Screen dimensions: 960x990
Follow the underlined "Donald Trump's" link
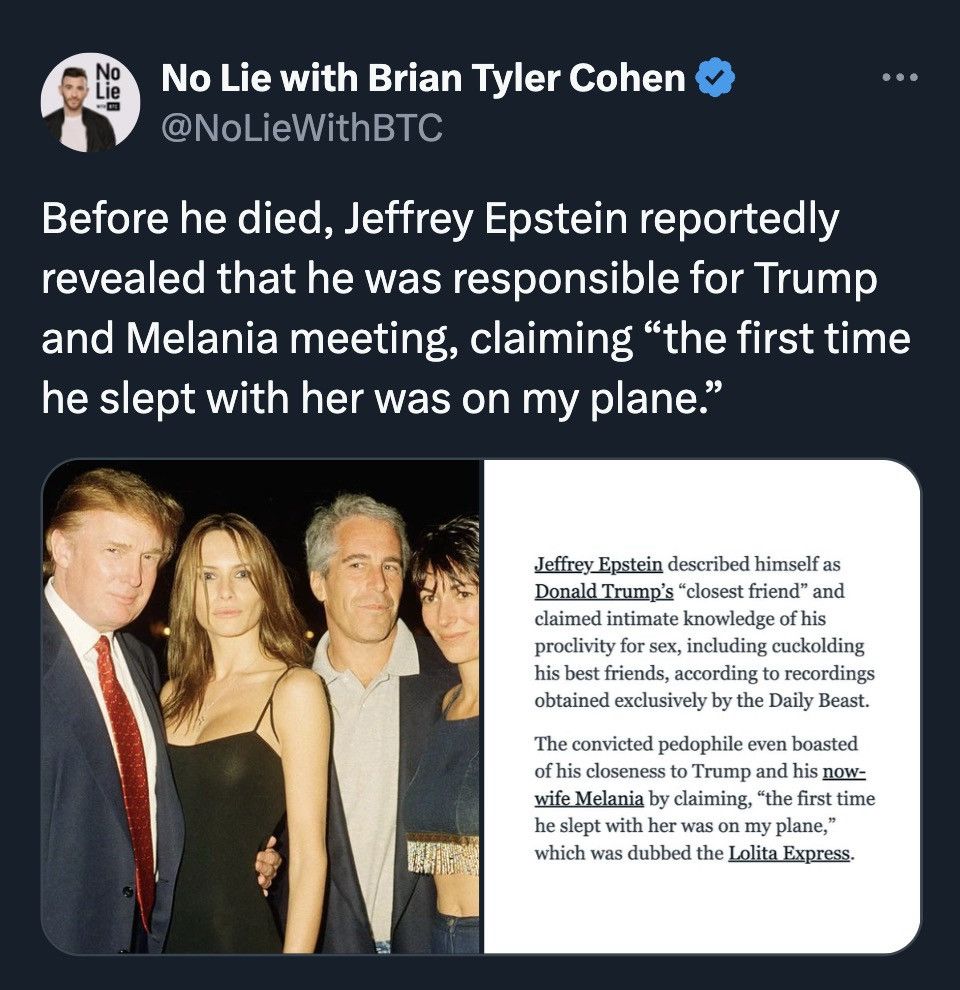[x=604, y=589]
